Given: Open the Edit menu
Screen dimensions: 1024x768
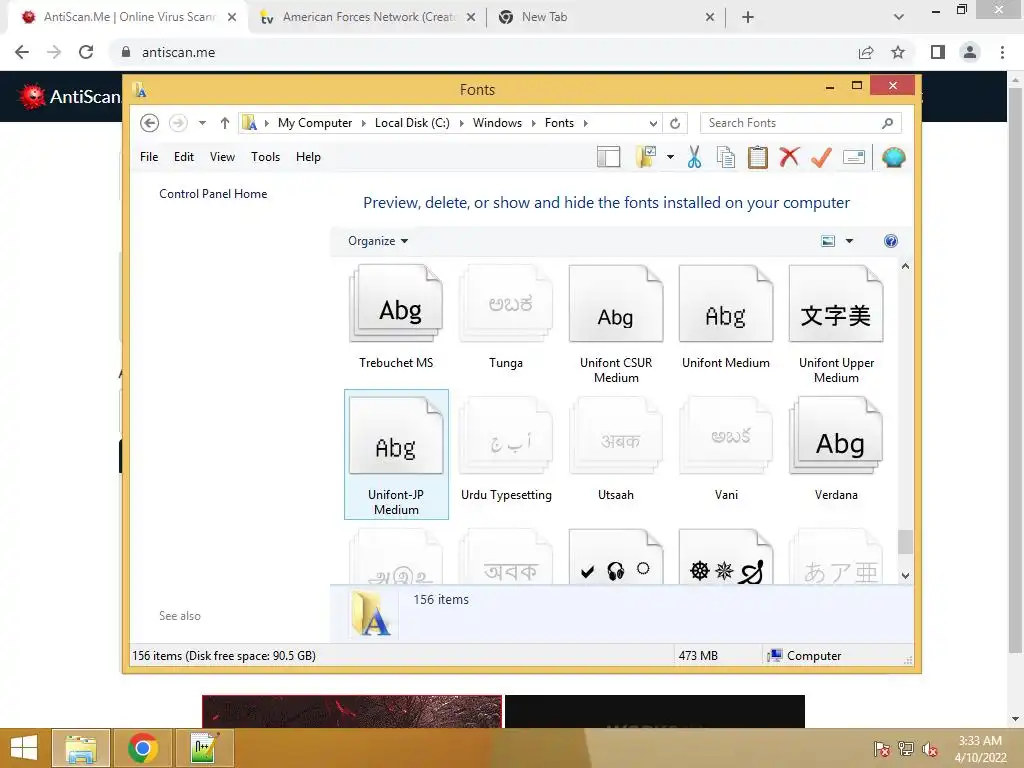Looking at the screenshot, I should coord(184,157).
